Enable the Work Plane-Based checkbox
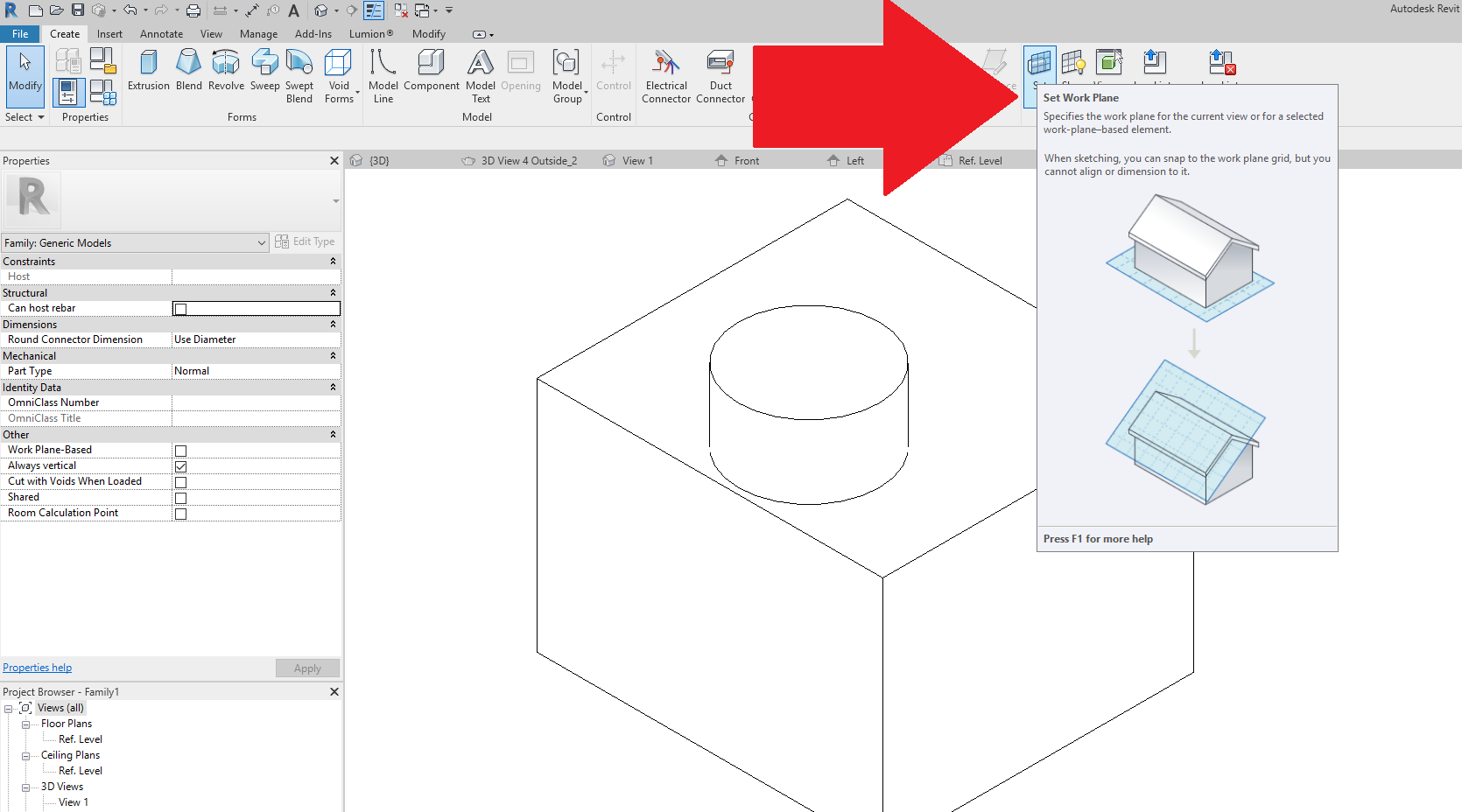Image resolution: width=1462 pixels, height=812 pixels. 180,451
